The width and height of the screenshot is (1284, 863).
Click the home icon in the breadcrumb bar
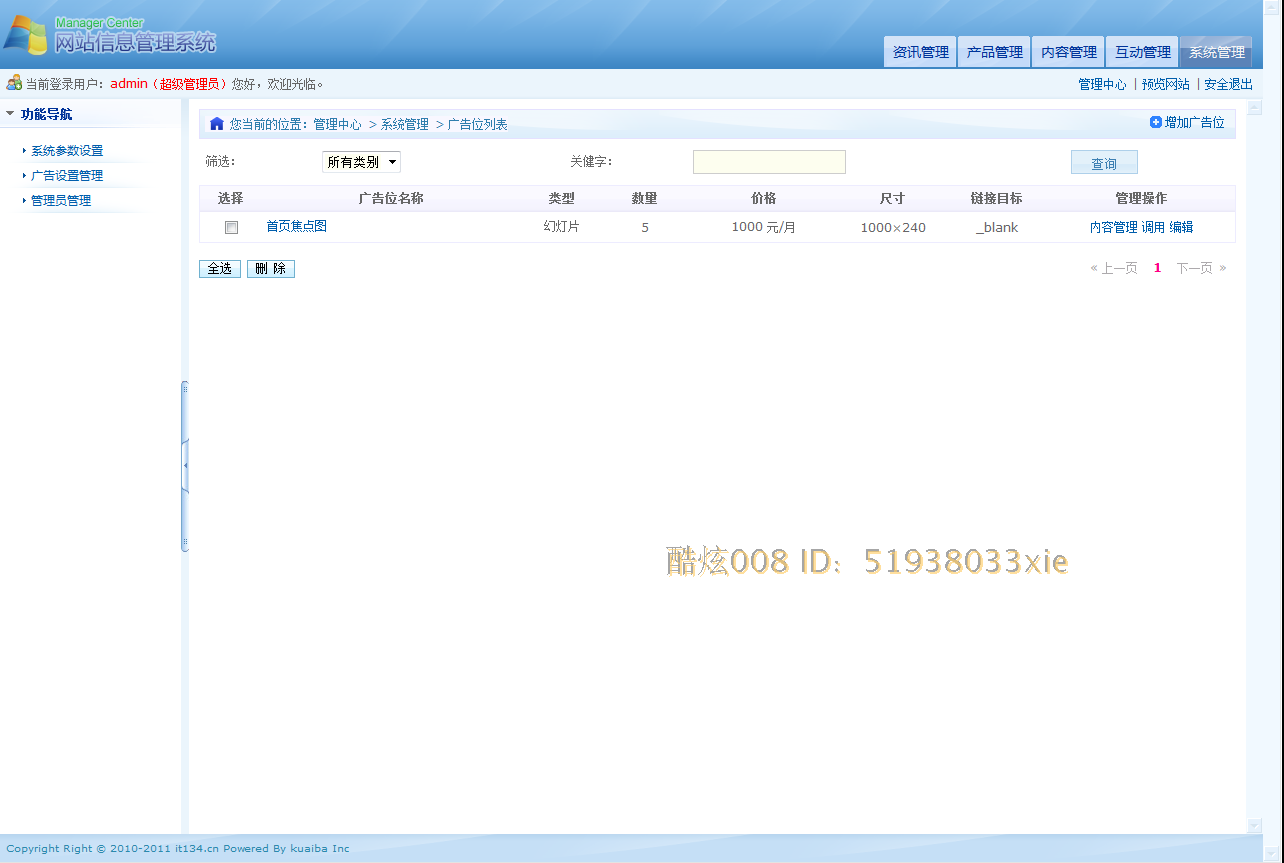click(x=217, y=122)
